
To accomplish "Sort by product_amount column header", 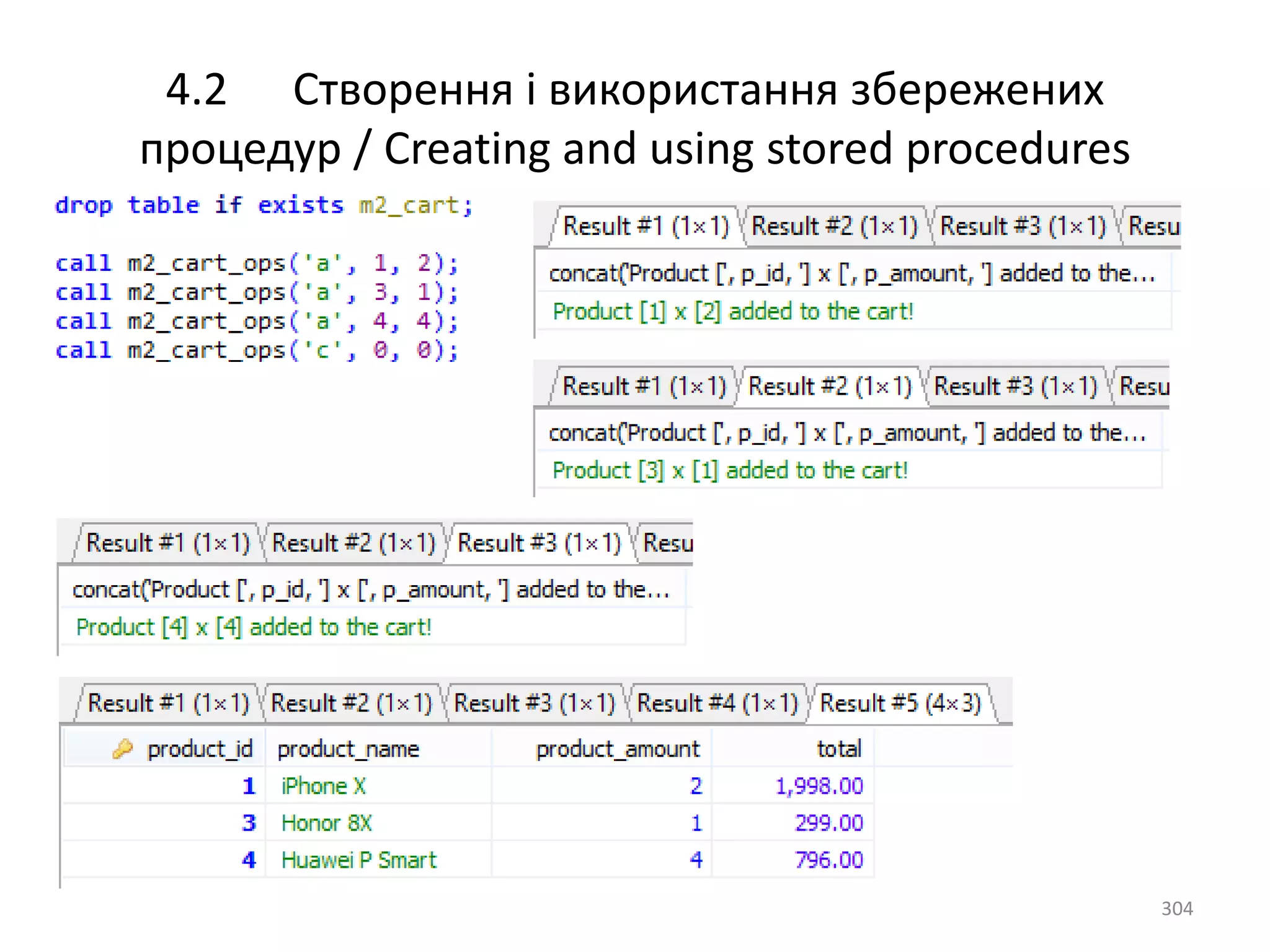I will pyautogui.click(x=602, y=749).
